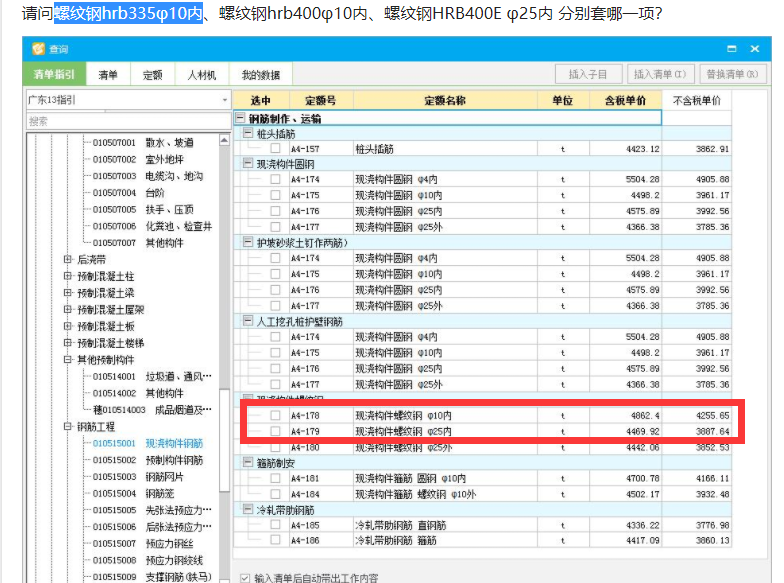
Task: Open the 我的数据 tab
Action: tap(260, 75)
